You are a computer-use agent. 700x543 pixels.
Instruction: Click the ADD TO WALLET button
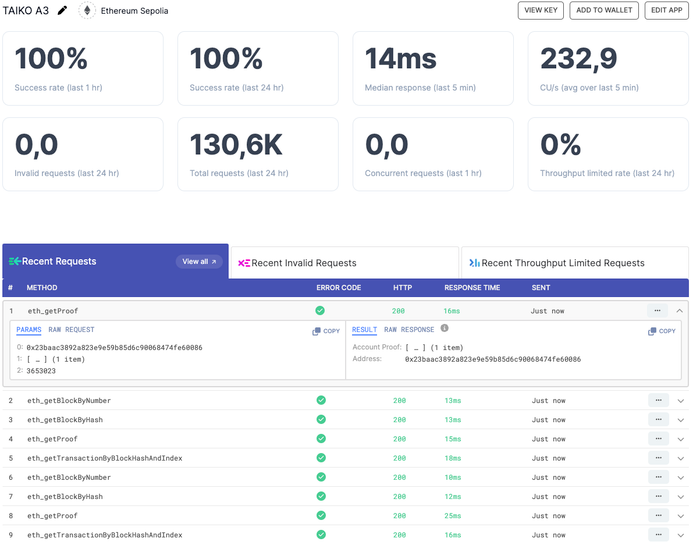coord(604,10)
